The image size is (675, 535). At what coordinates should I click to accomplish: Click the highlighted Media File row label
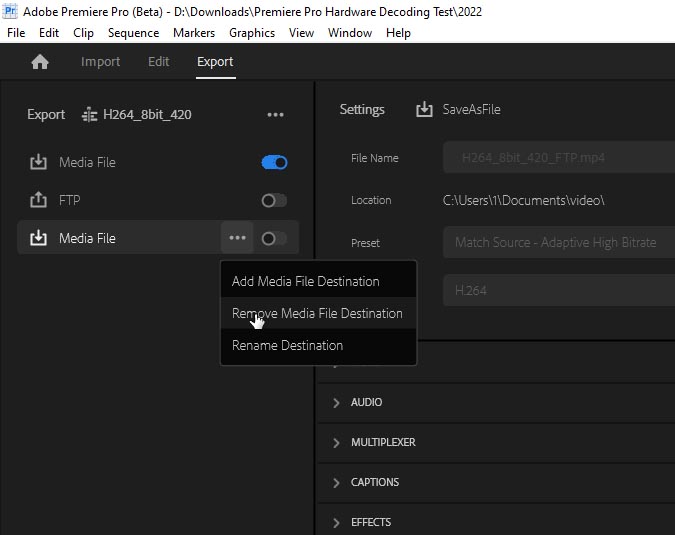pyautogui.click(x=87, y=238)
